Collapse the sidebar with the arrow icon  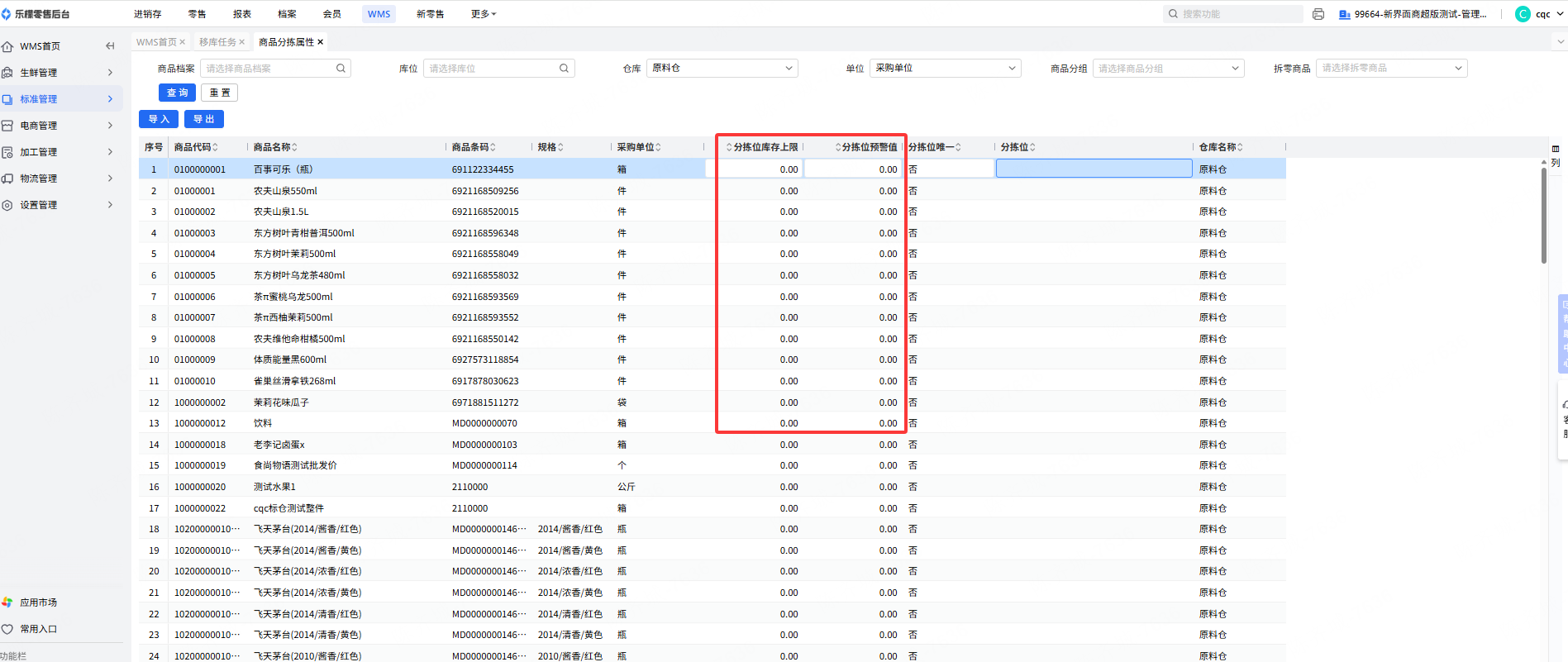(110, 46)
